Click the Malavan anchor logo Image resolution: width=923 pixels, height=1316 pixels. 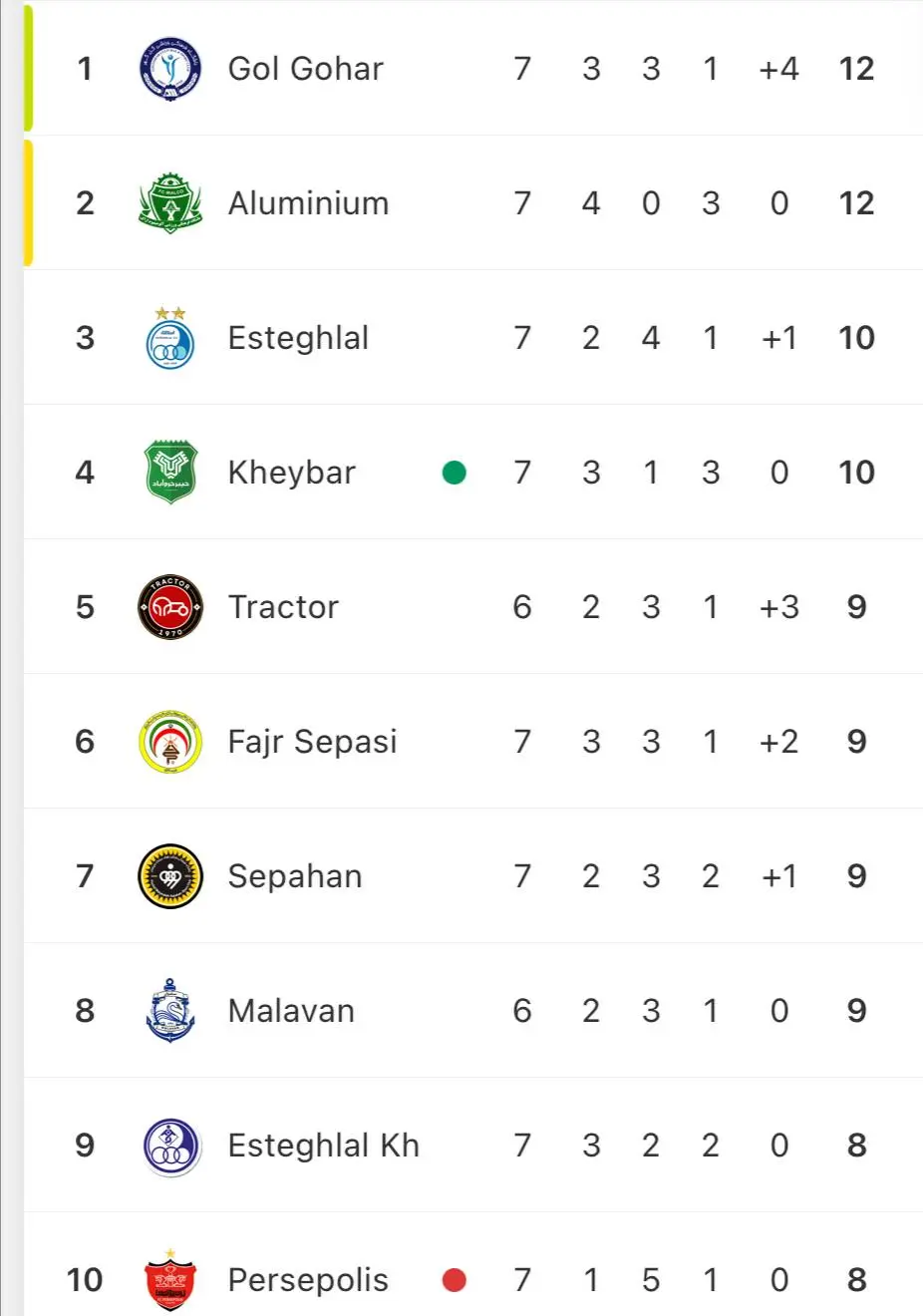(170, 1011)
